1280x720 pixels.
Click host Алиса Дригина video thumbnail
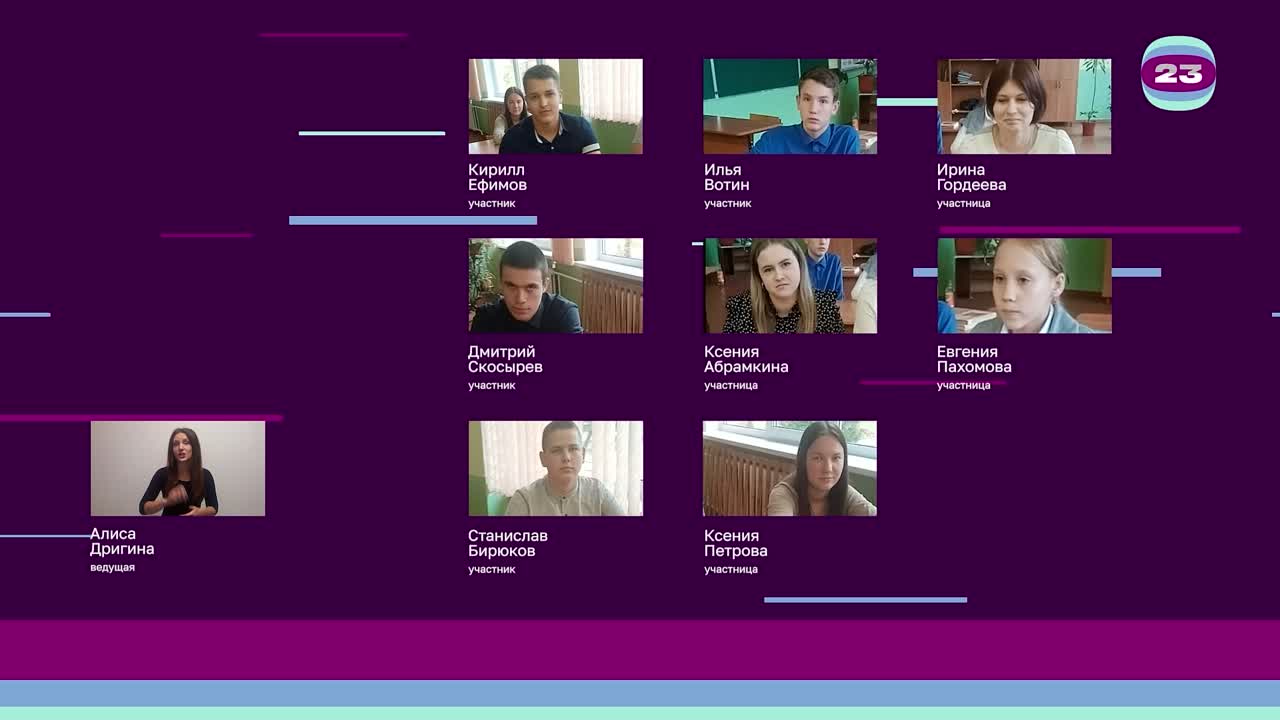point(178,468)
